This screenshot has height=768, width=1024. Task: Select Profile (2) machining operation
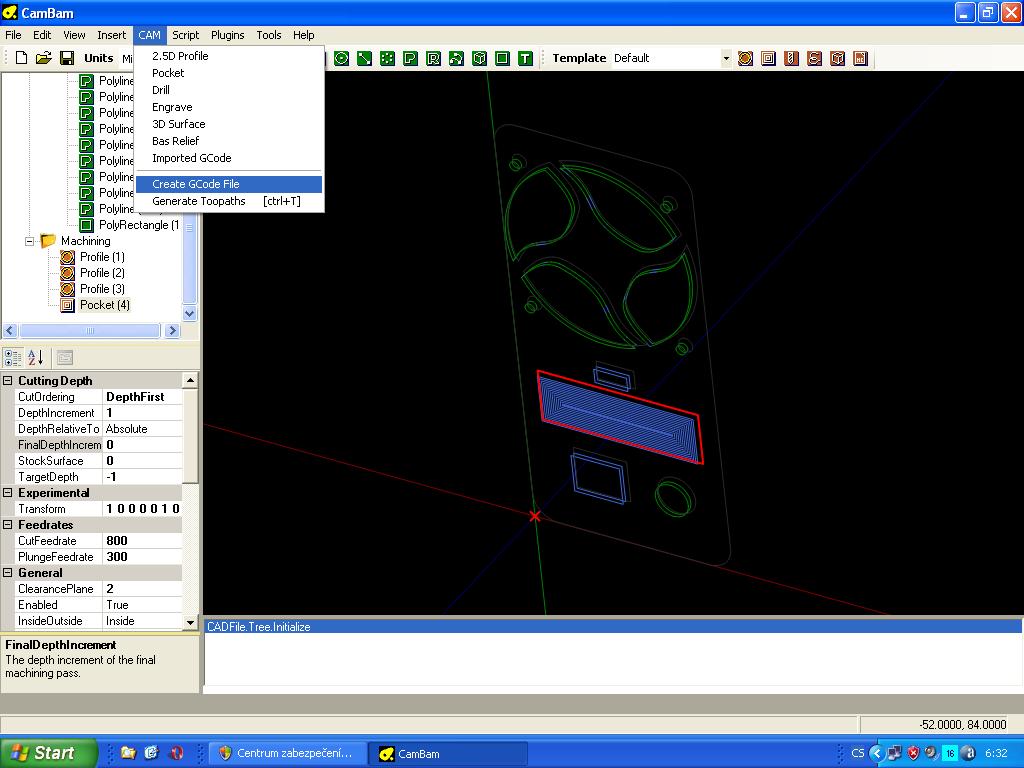102,273
